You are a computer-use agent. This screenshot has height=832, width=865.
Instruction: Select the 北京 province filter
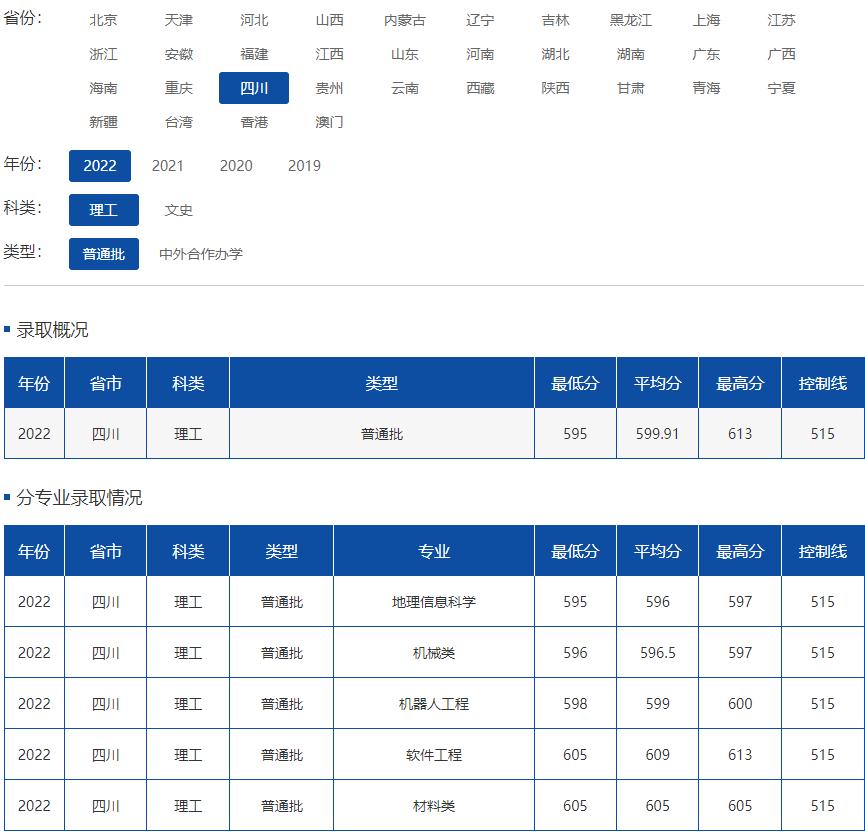[102, 19]
